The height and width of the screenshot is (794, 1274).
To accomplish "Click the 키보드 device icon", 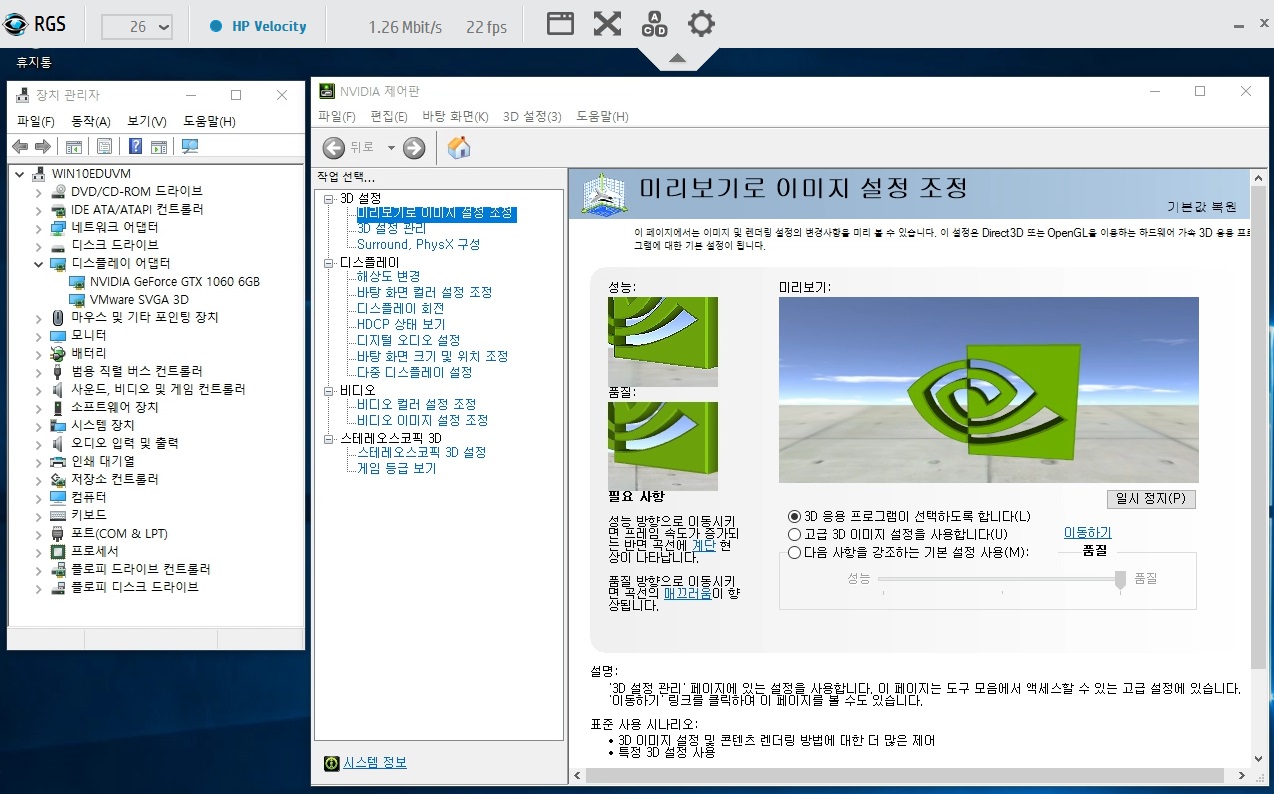I will pyautogui.click(x=58, y=515).
